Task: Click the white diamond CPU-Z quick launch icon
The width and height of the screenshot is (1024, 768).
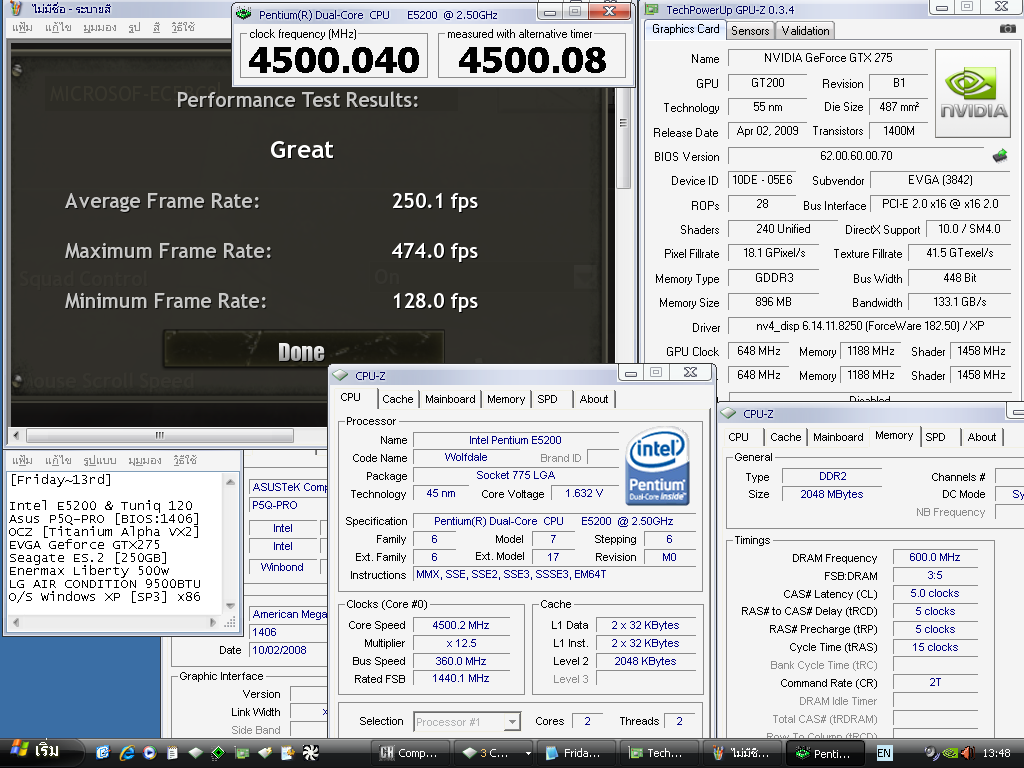Action: (195, 753)
